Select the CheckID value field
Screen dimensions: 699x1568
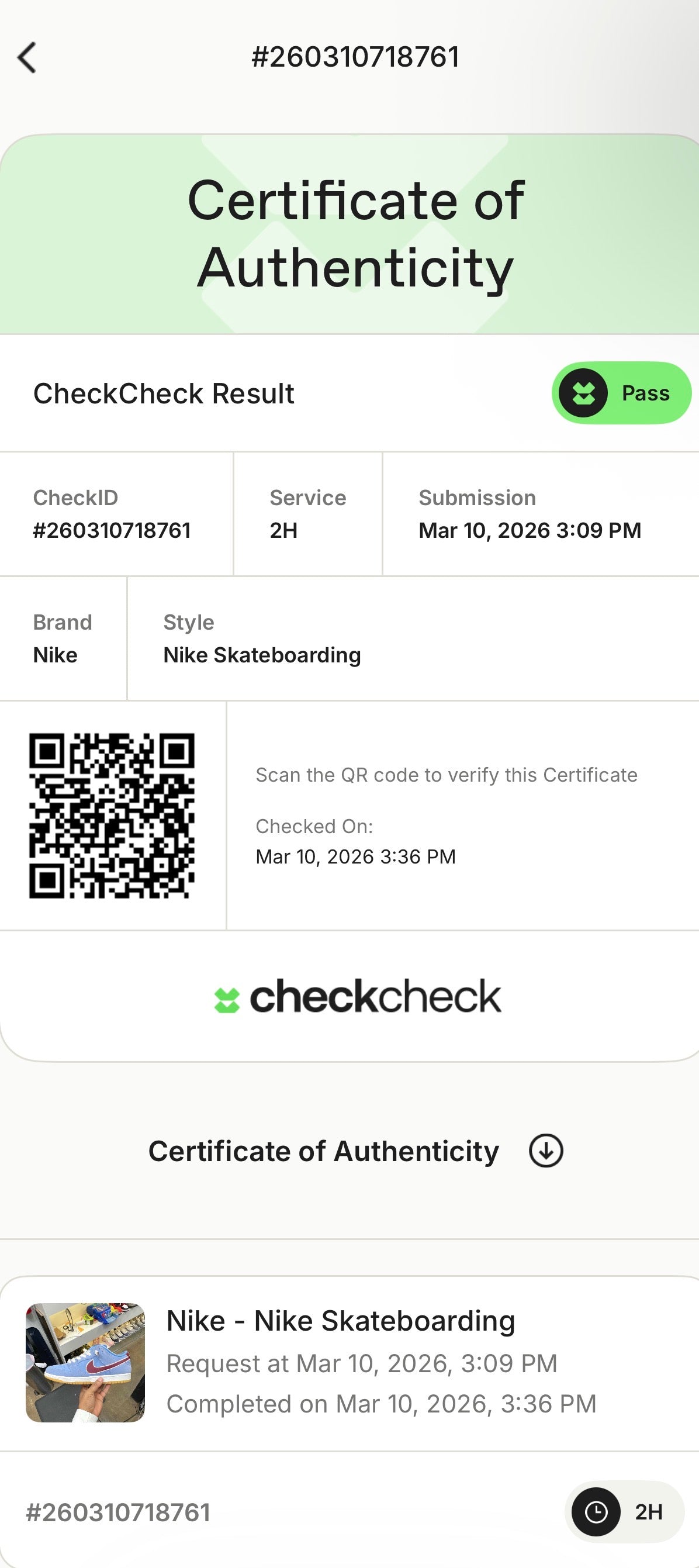112,530
